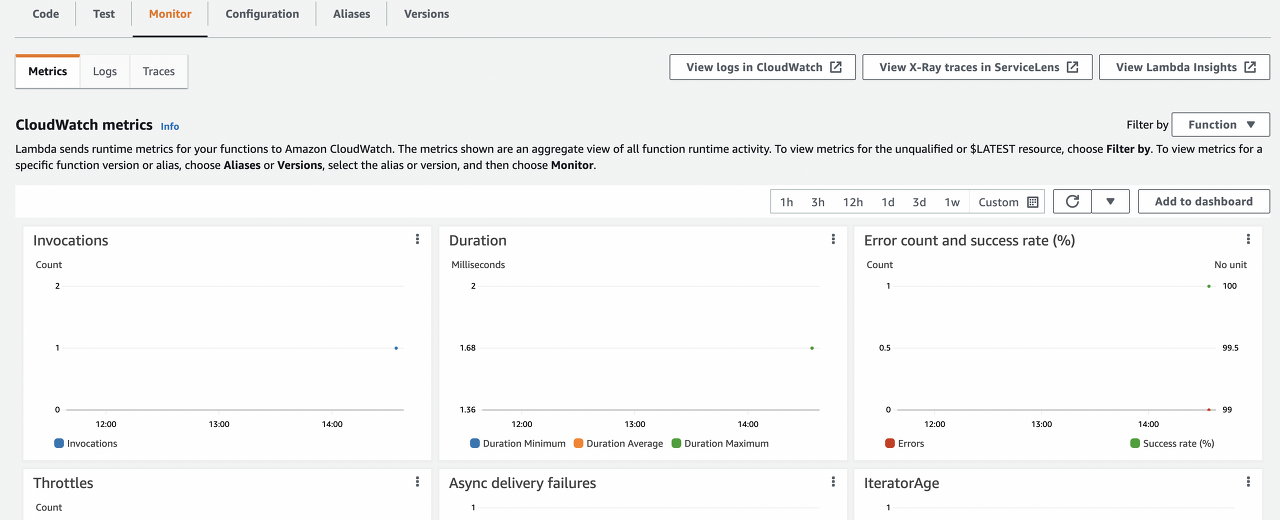Click the refresh metrics icon
This screenshot has height=520, width=1280.
pyautogui.click(x=1072, y=202)
